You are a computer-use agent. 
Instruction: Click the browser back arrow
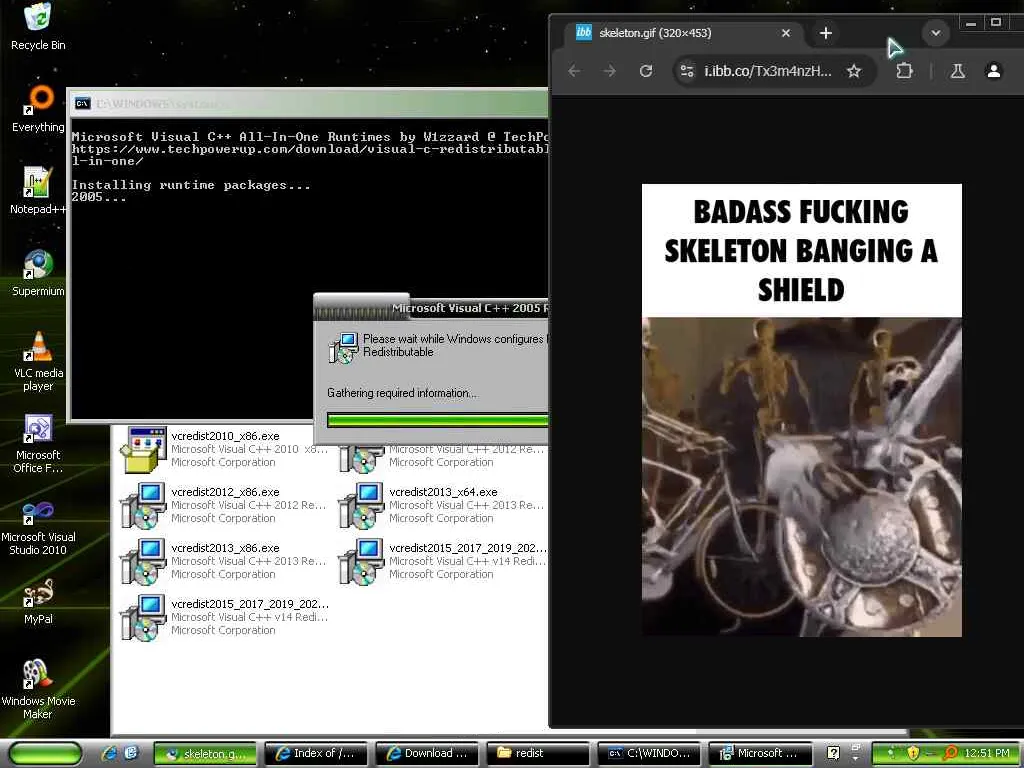coord(574,71)
